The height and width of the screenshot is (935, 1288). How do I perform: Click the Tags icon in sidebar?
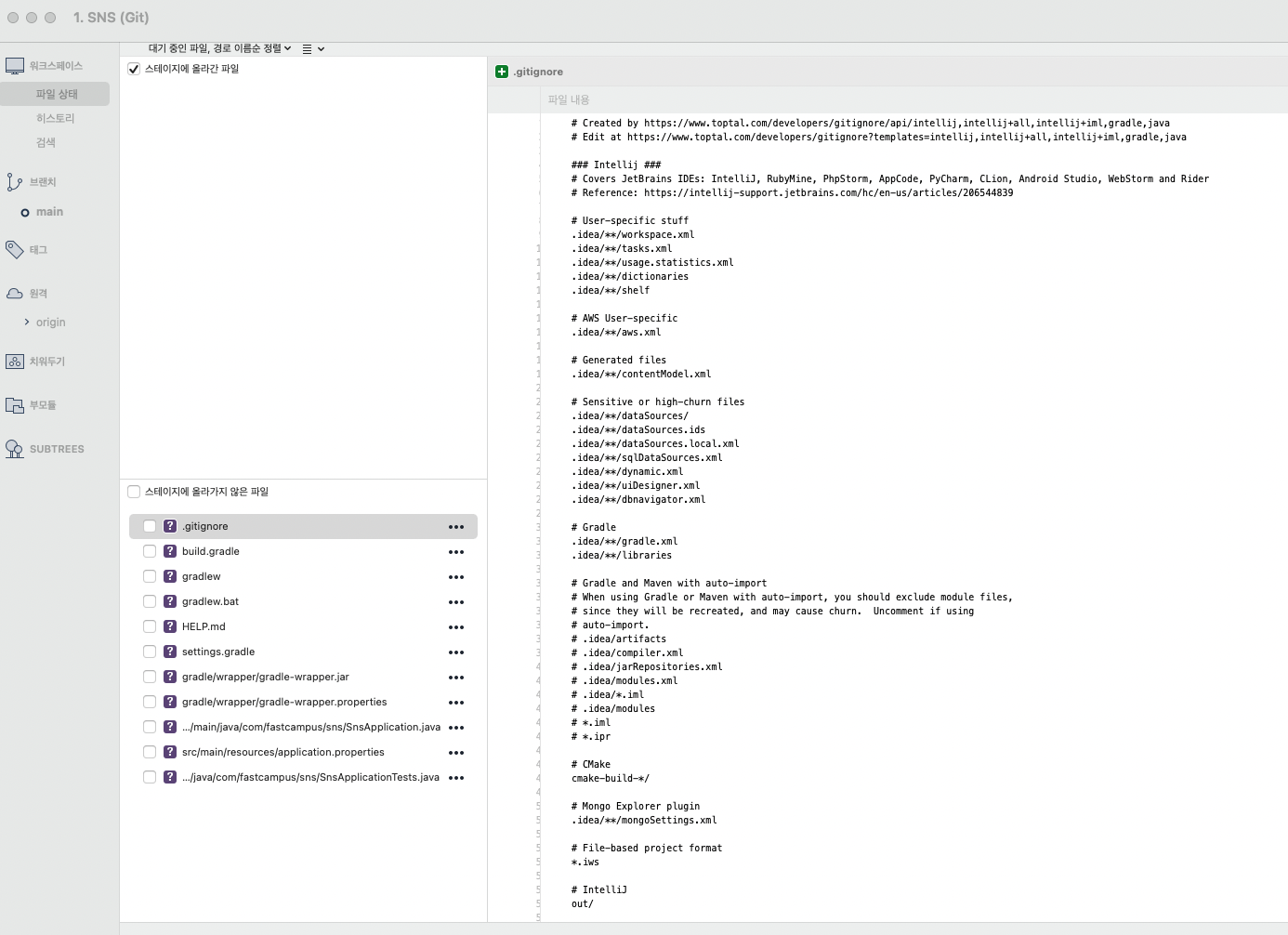[x=14, y=250]
